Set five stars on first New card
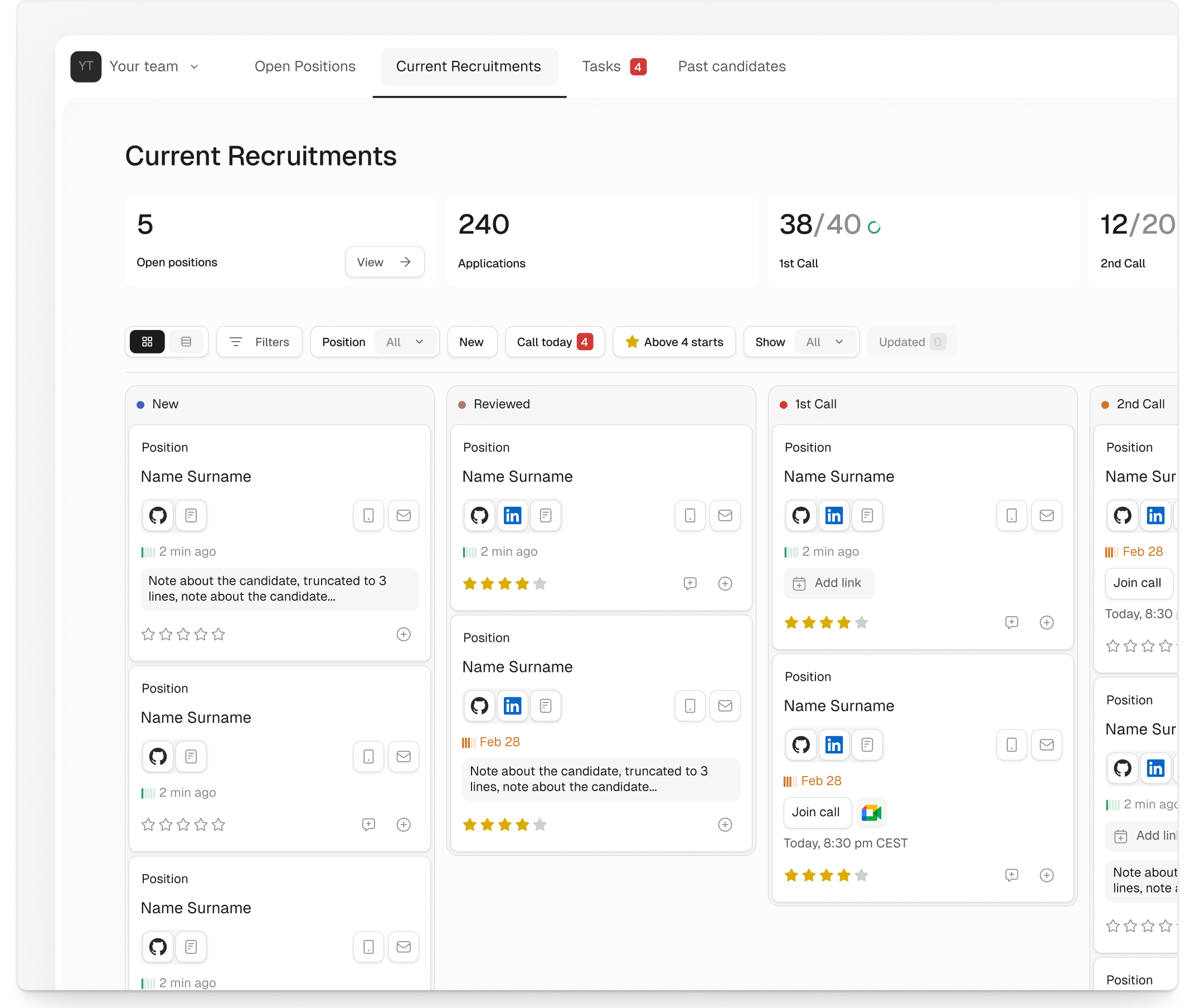The height and width of the screenshot is (1008, 1195). point(218,634)
